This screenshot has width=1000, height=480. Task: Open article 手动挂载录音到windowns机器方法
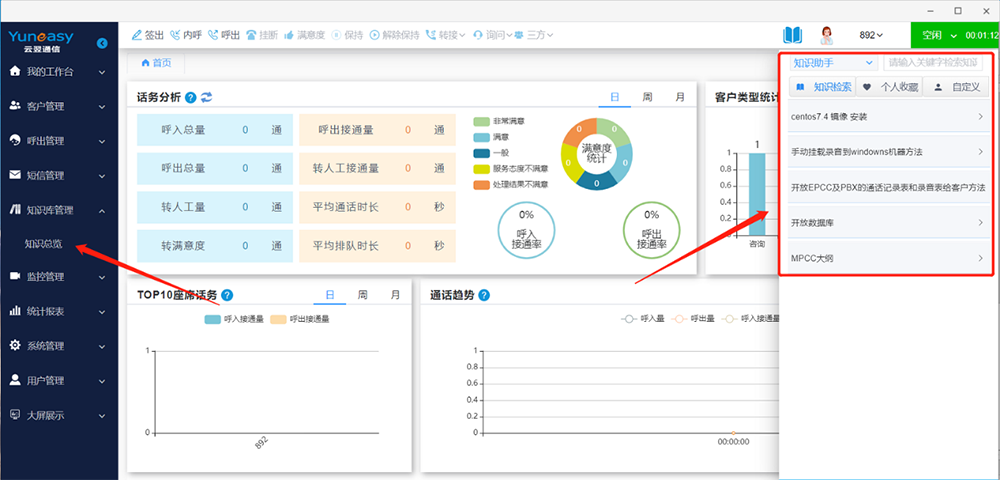tap(889, 152)
